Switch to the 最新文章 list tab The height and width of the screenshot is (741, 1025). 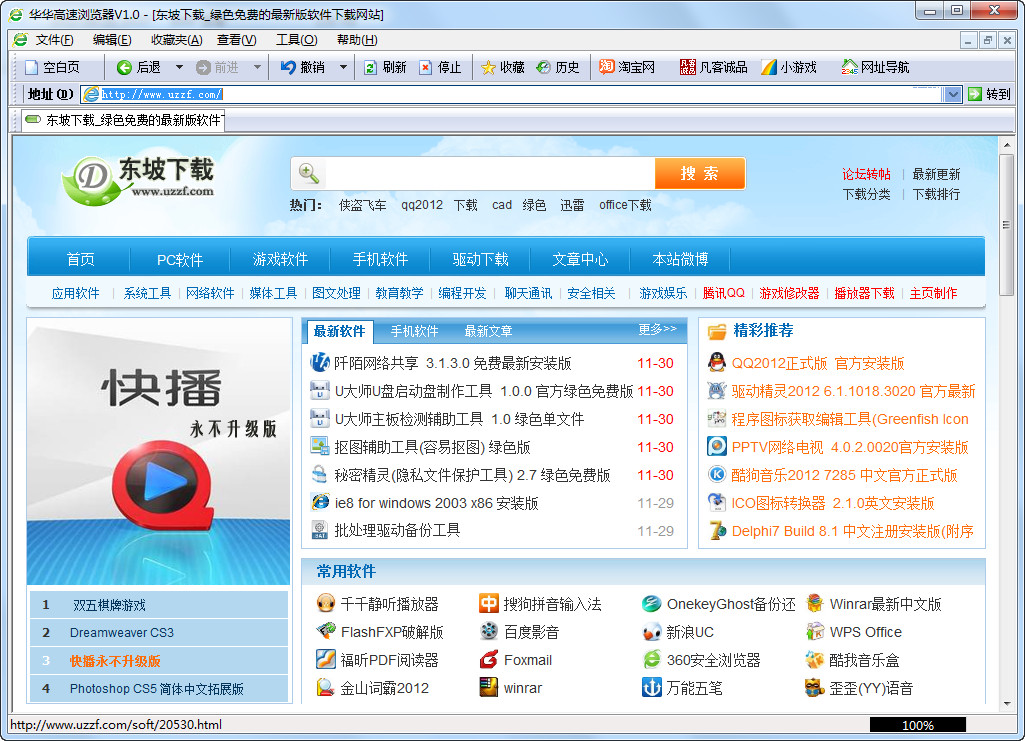coord(488,331)
